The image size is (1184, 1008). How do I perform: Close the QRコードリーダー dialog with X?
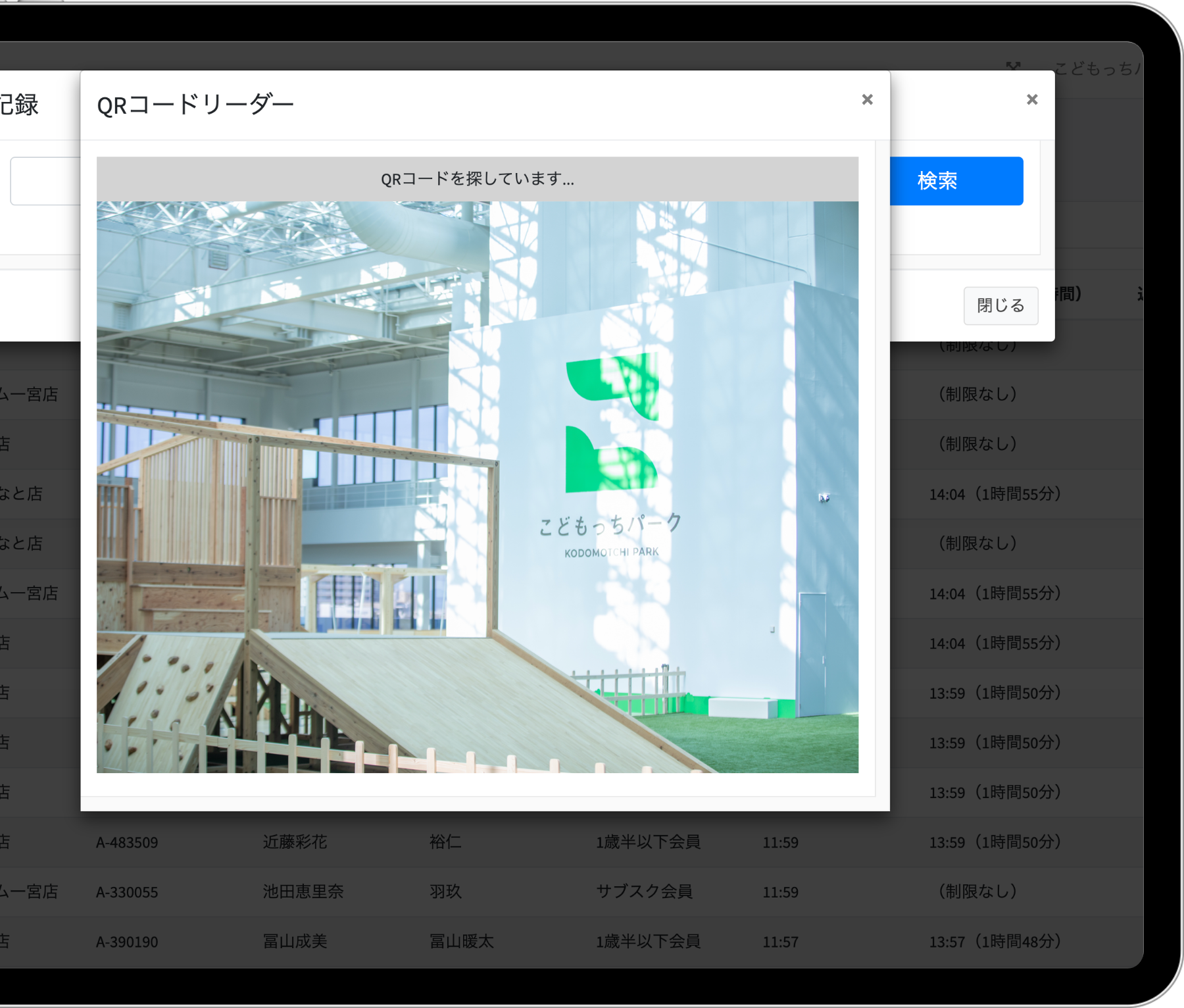click(x=867, y=99)
